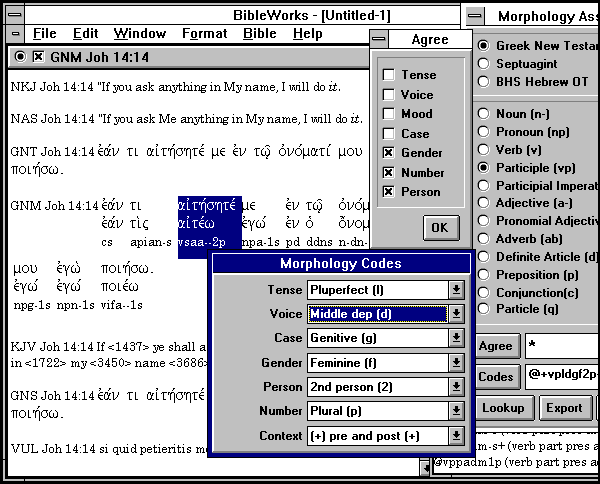Select Preposition (p) radio button
Image resolution: width=600 pixels, height=484 pixels.
point(484,275)
